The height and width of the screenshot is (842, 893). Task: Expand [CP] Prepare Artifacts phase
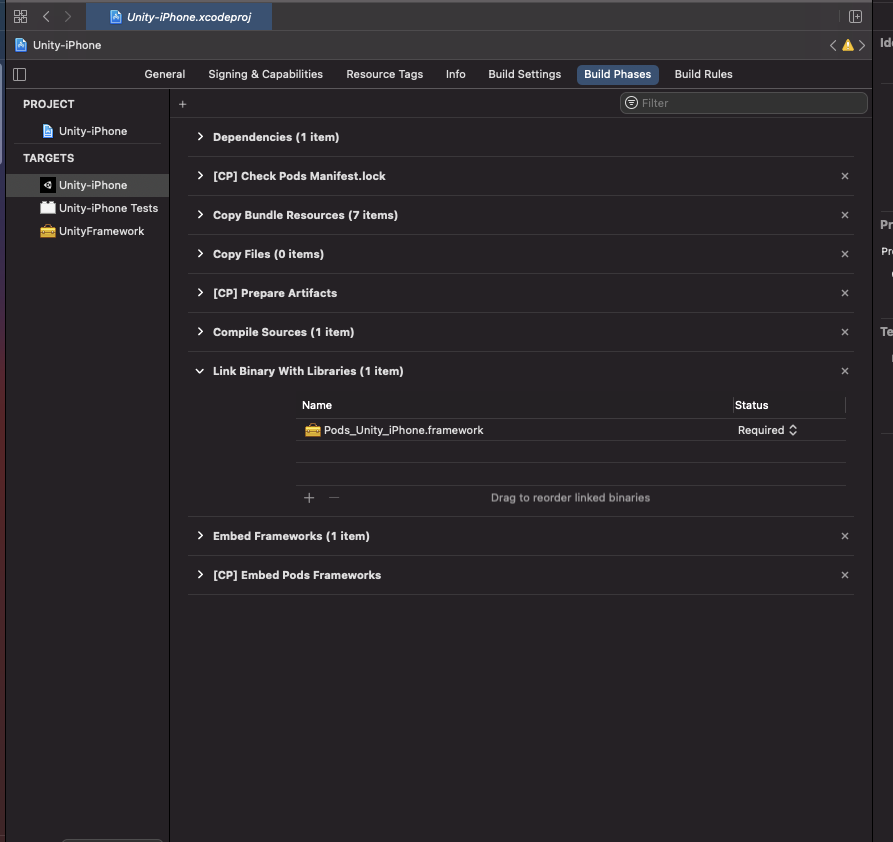coord(200,293)
